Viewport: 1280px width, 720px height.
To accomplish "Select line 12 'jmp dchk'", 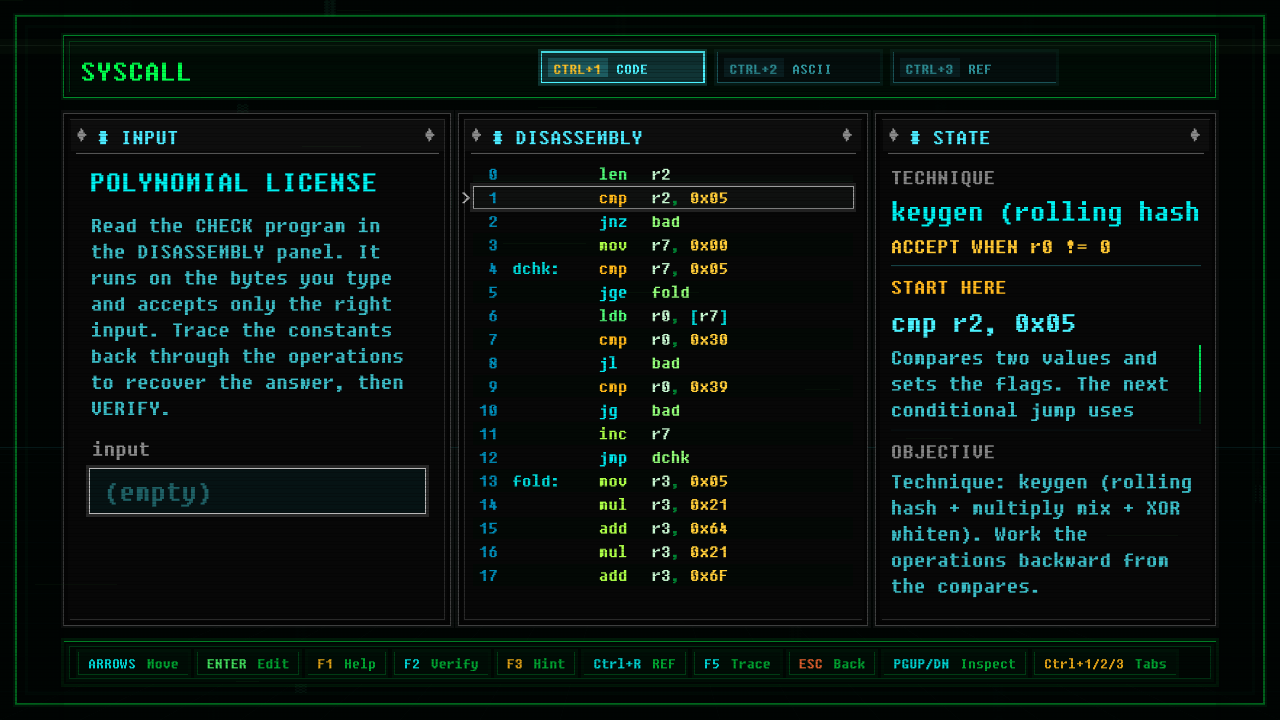I will 663,458.
